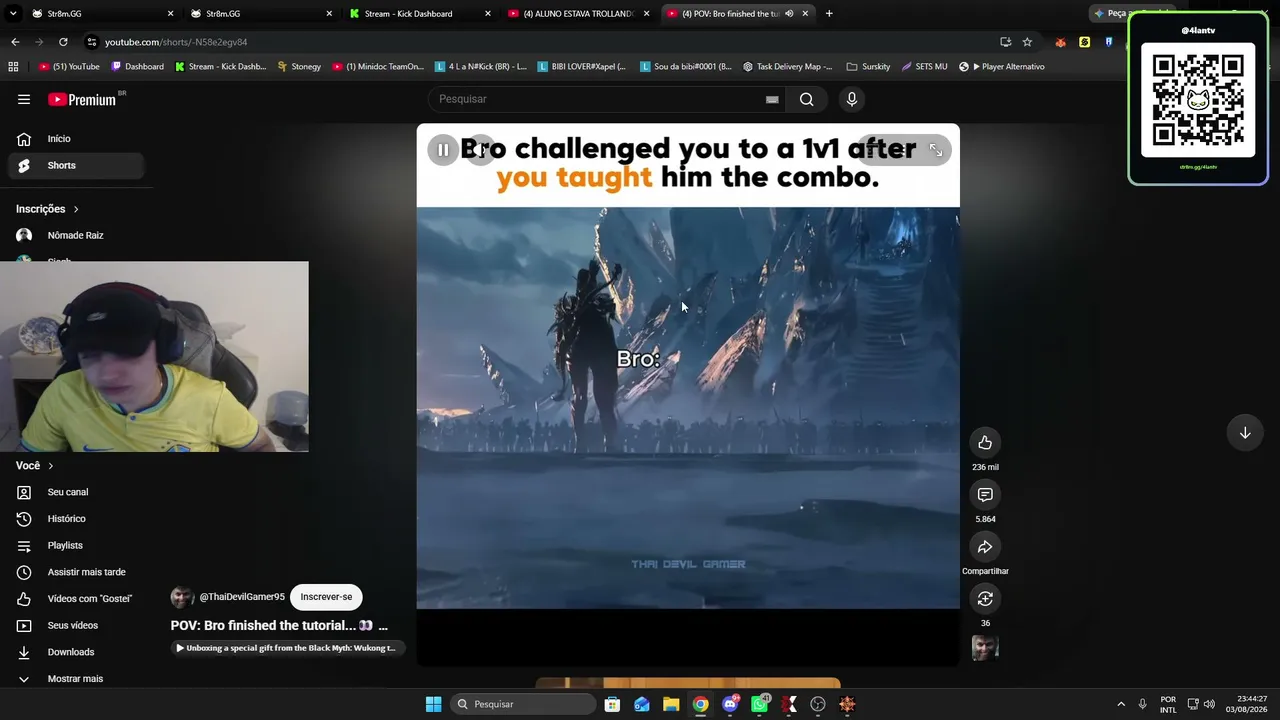Screen dimensions: 1280x720
Task: Open WhatsApp from the taskbar
Action: point(760,704)
